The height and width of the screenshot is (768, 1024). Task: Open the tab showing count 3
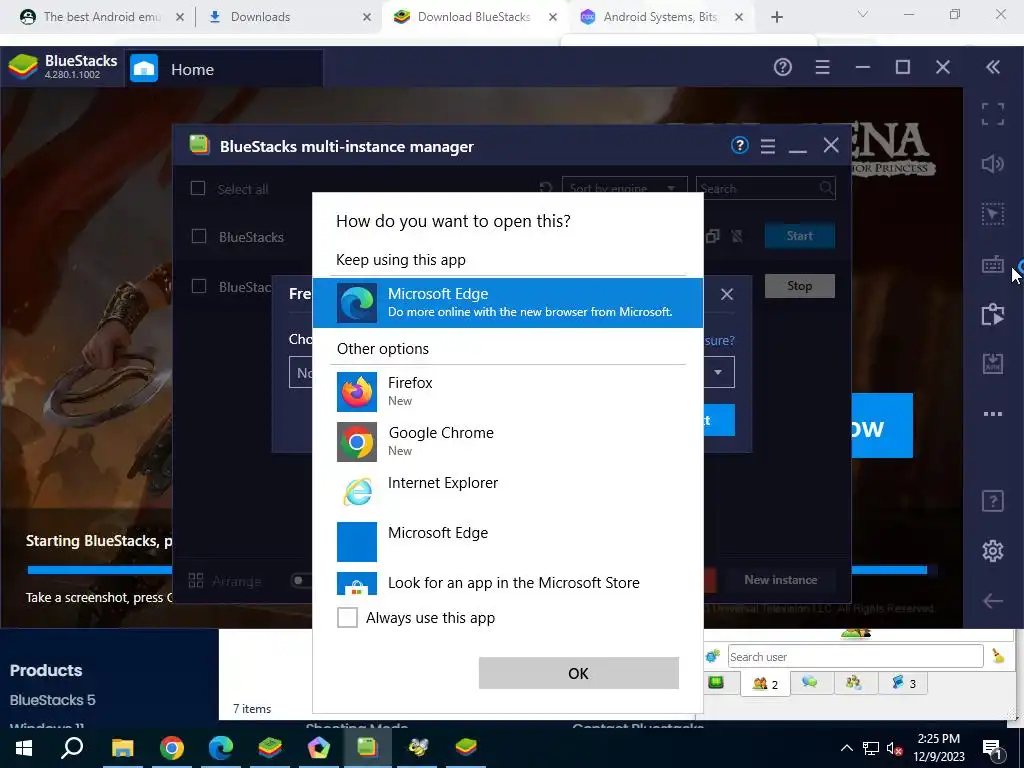point(903,683)
